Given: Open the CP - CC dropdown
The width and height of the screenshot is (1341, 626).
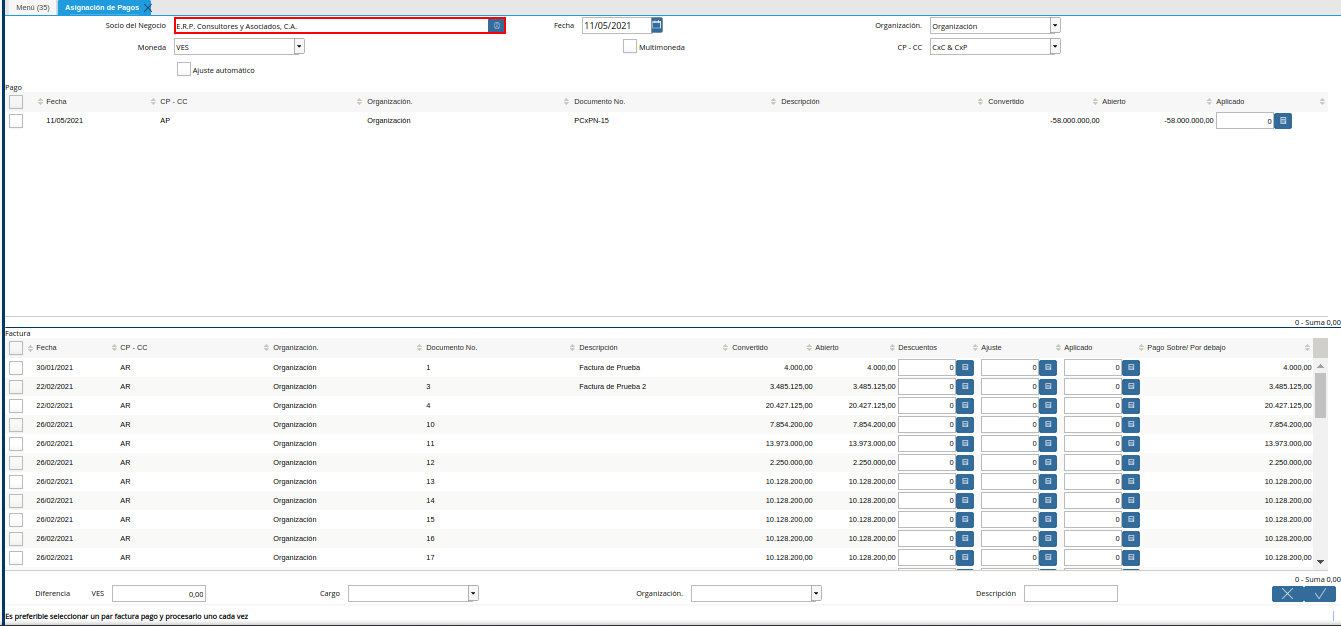Looking at the screenshot, I should [x=1055, y=47].
